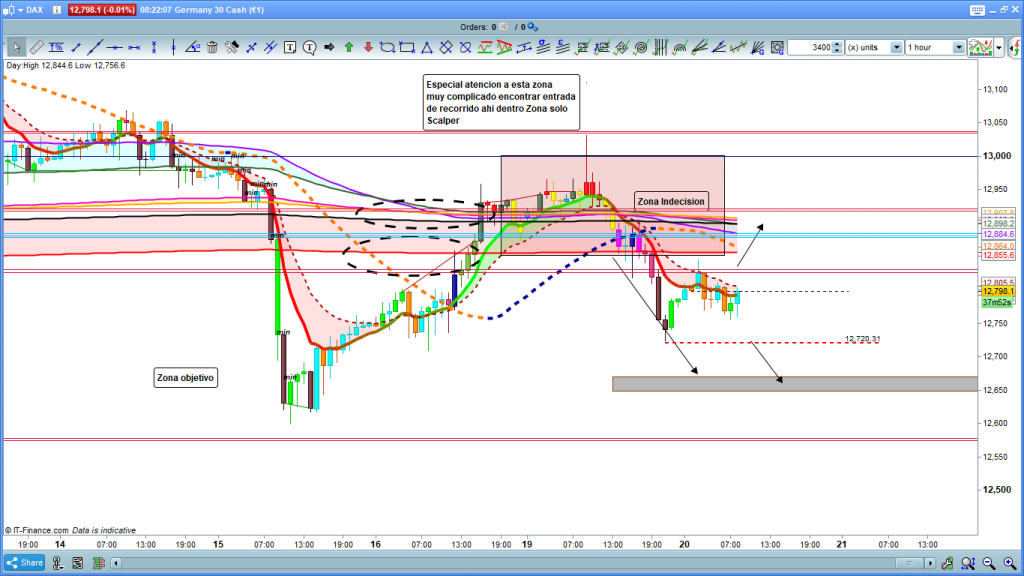The width and height of the screenshot is (1024, 576).
Task: Select the boxed T text tool
Action: 290,47
